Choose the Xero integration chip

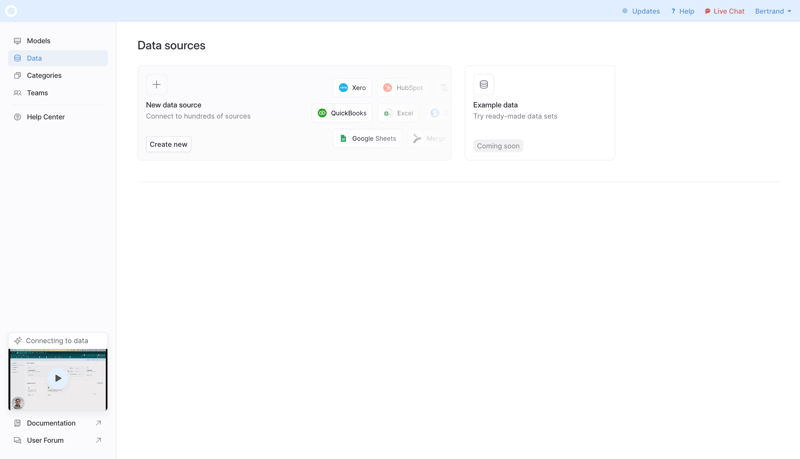(x=352, y=88)
